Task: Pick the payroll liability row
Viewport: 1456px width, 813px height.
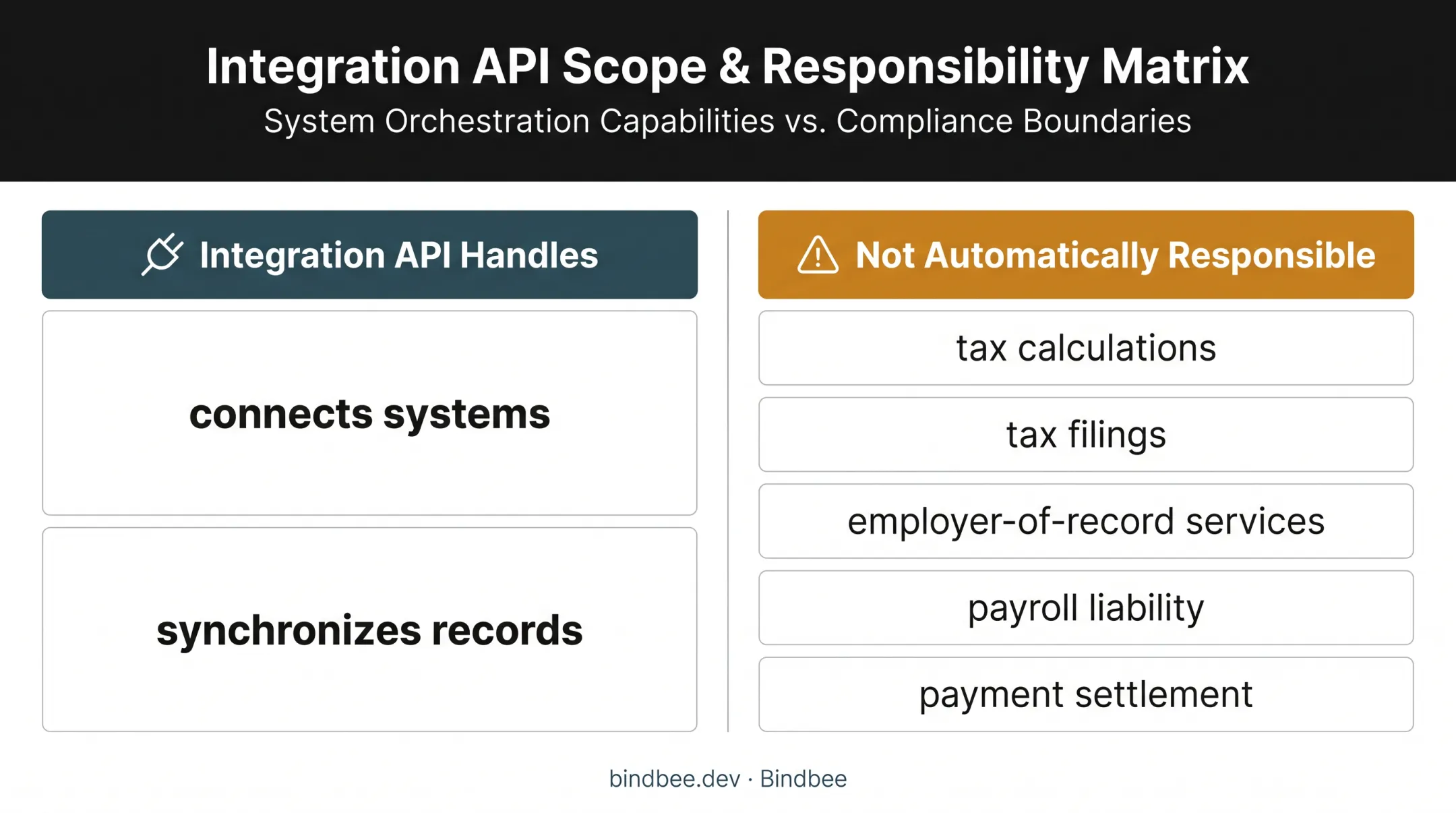Action: point(1086,608)
